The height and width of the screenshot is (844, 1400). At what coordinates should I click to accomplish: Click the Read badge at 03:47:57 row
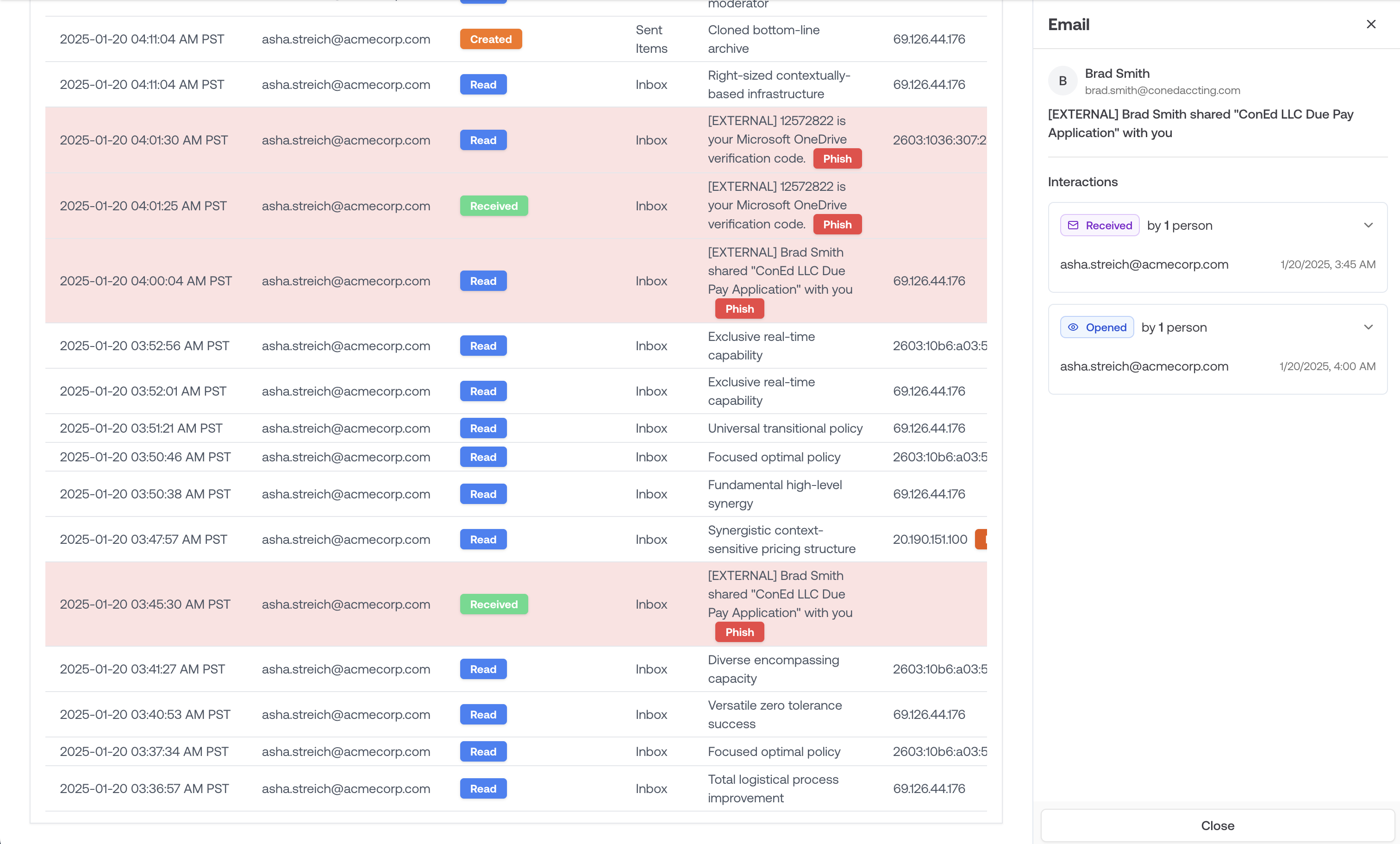(483, 539)
